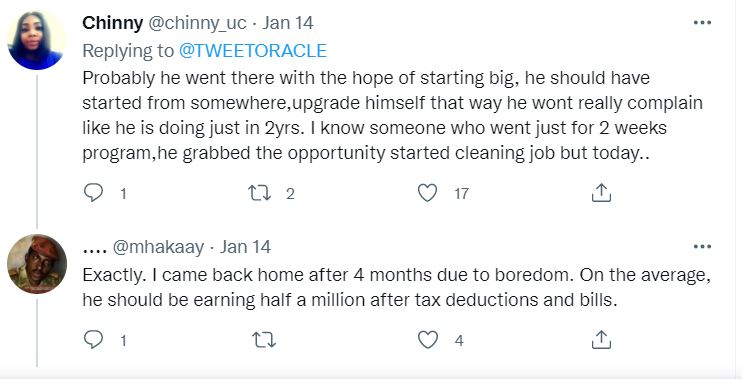Open the @TWEETORACLE profile link

253,51
